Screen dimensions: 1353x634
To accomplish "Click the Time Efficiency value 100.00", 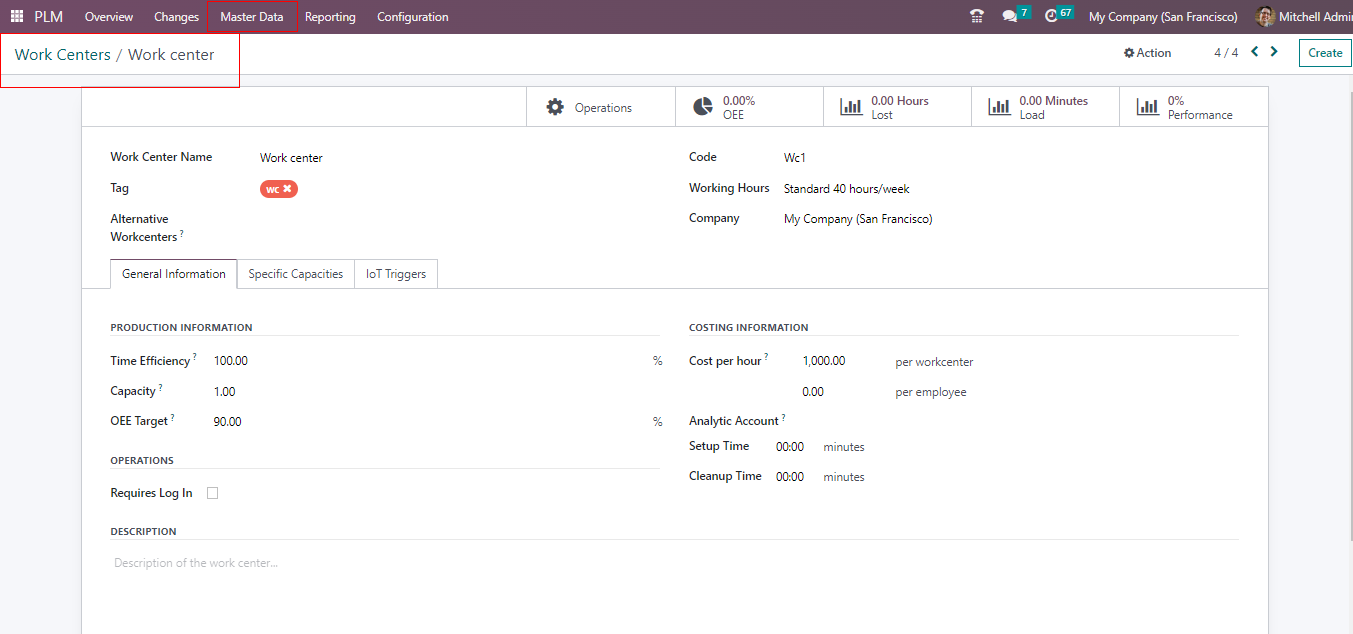I will [231, 361].
